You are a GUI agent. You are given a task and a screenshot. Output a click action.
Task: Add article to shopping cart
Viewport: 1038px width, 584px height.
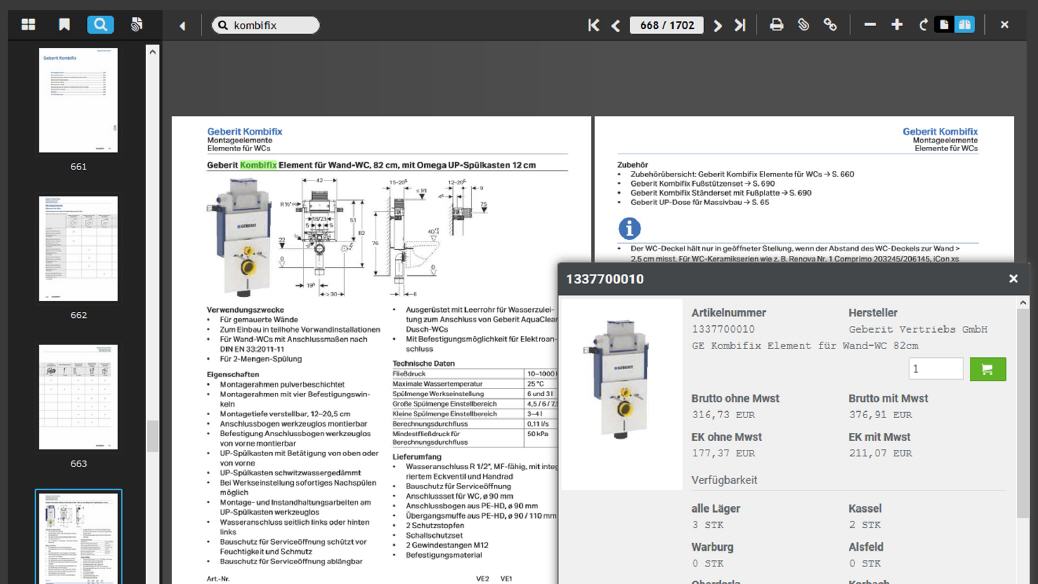tap(988, 369)
